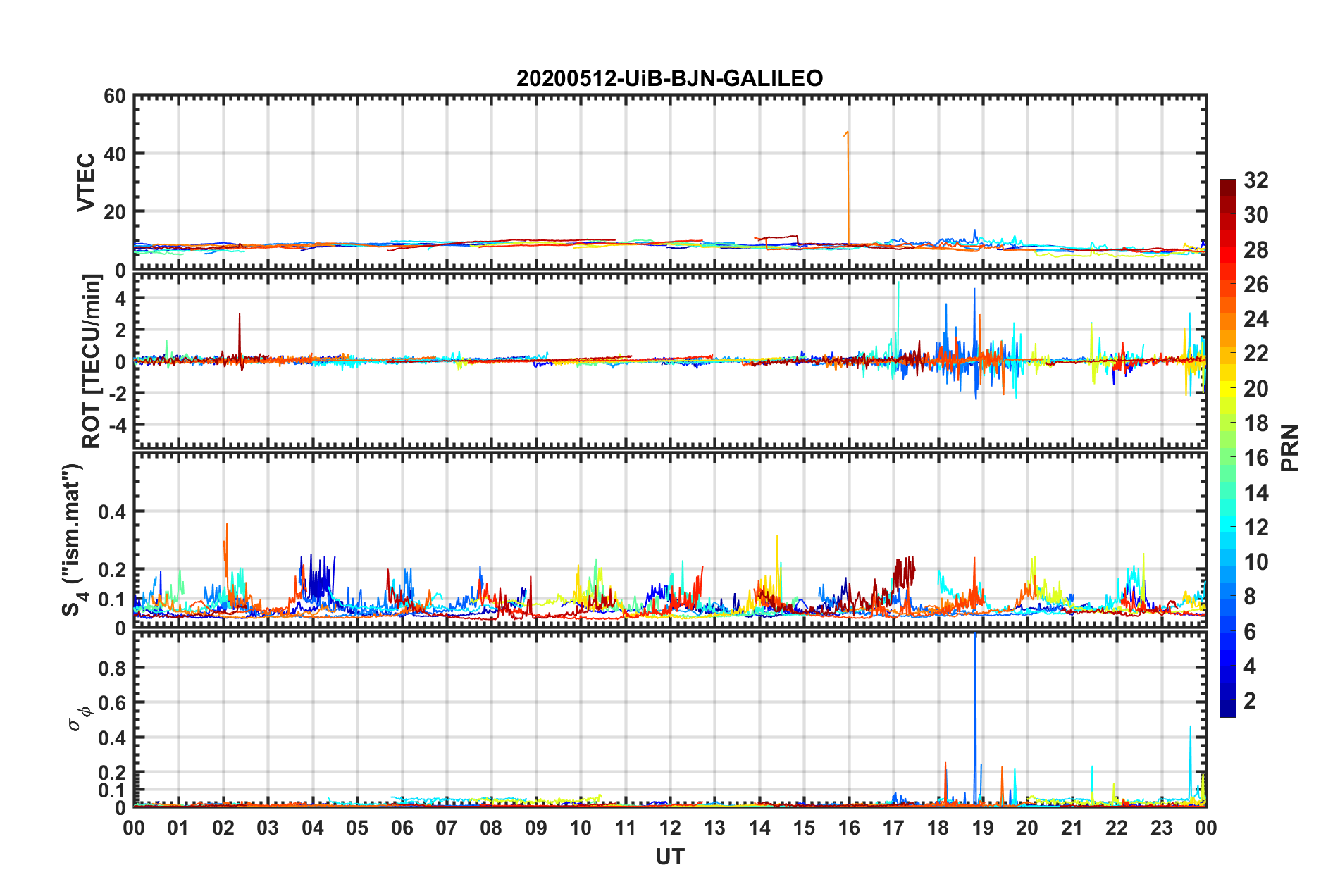The height and width of the screenshot is (896, 1340).
Task: Click sigma phi y-axis tick 0.8
Action: tap(112, 668)
